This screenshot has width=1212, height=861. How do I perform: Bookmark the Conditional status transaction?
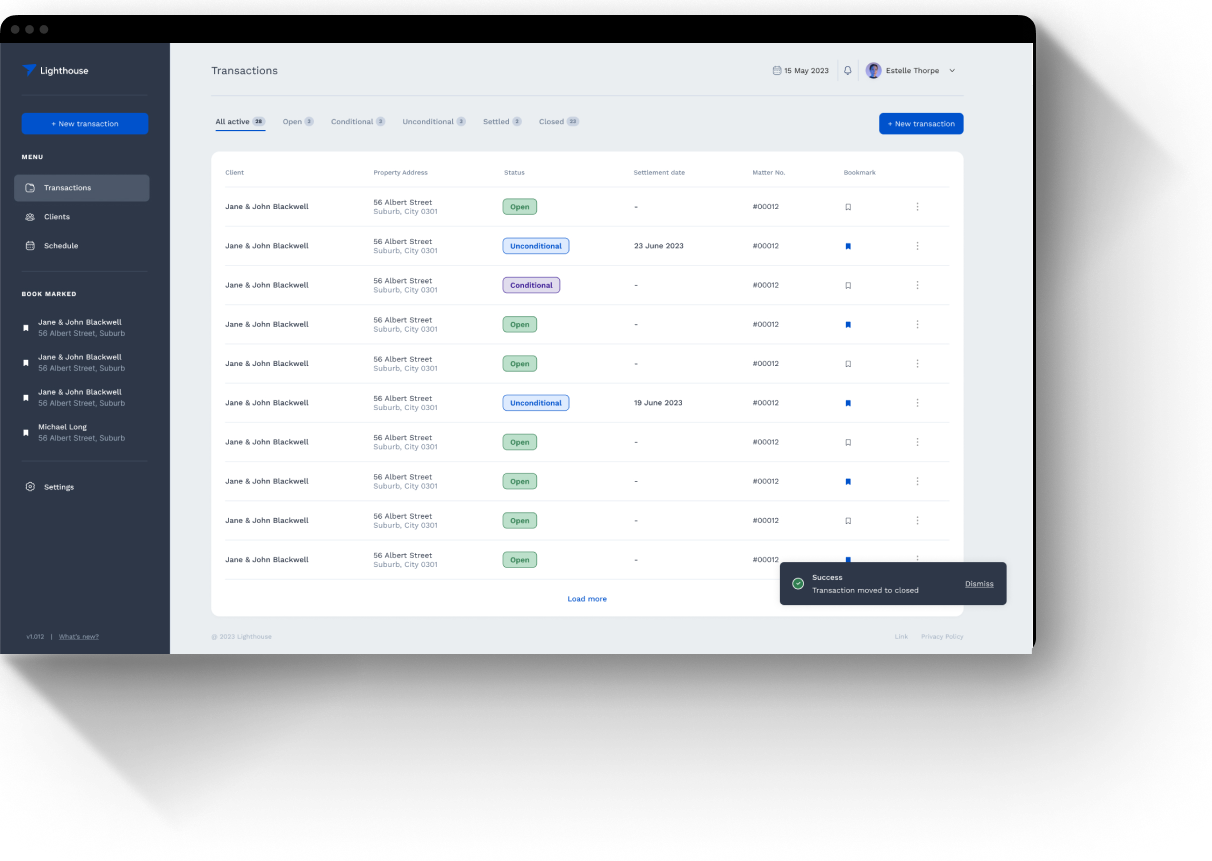pyautogui.click(x=848, y=285)
